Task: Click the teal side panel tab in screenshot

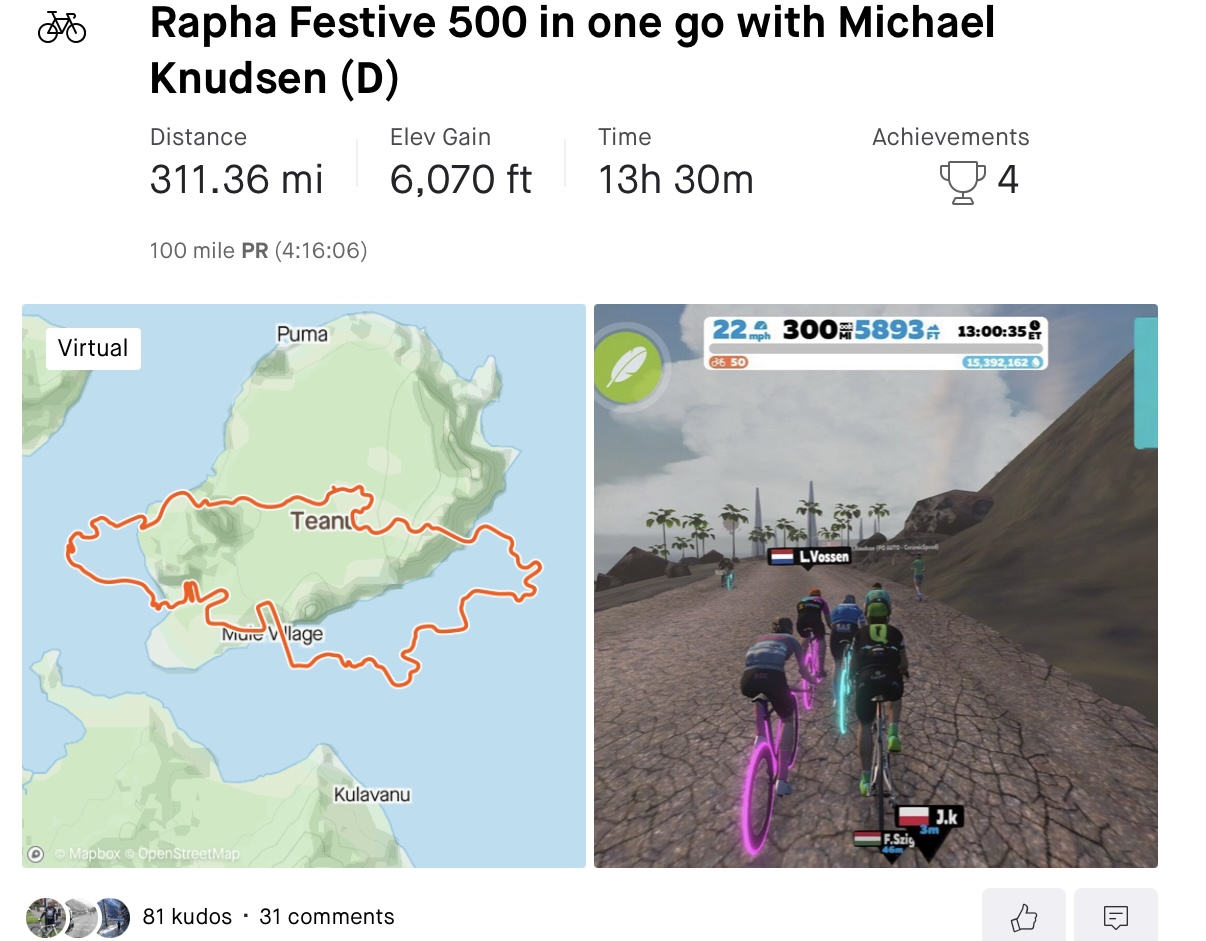Action: tap(1146, 382)
